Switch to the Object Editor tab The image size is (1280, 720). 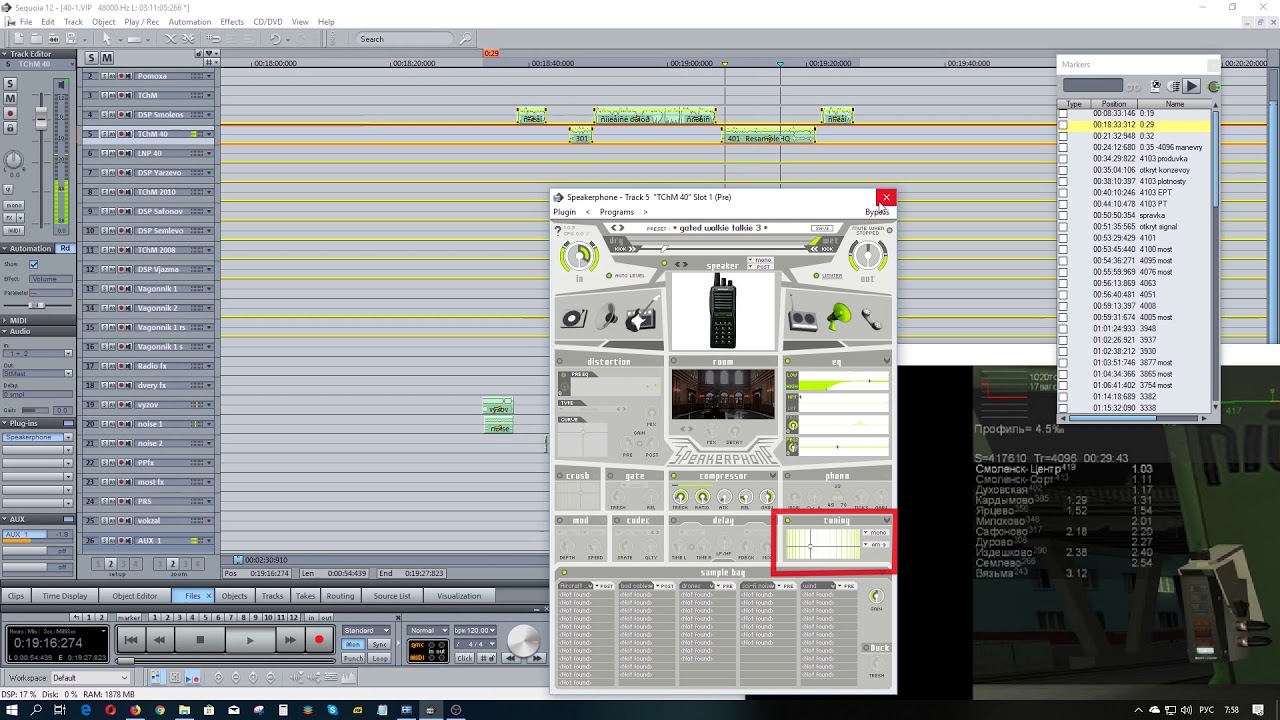point(134,596)
